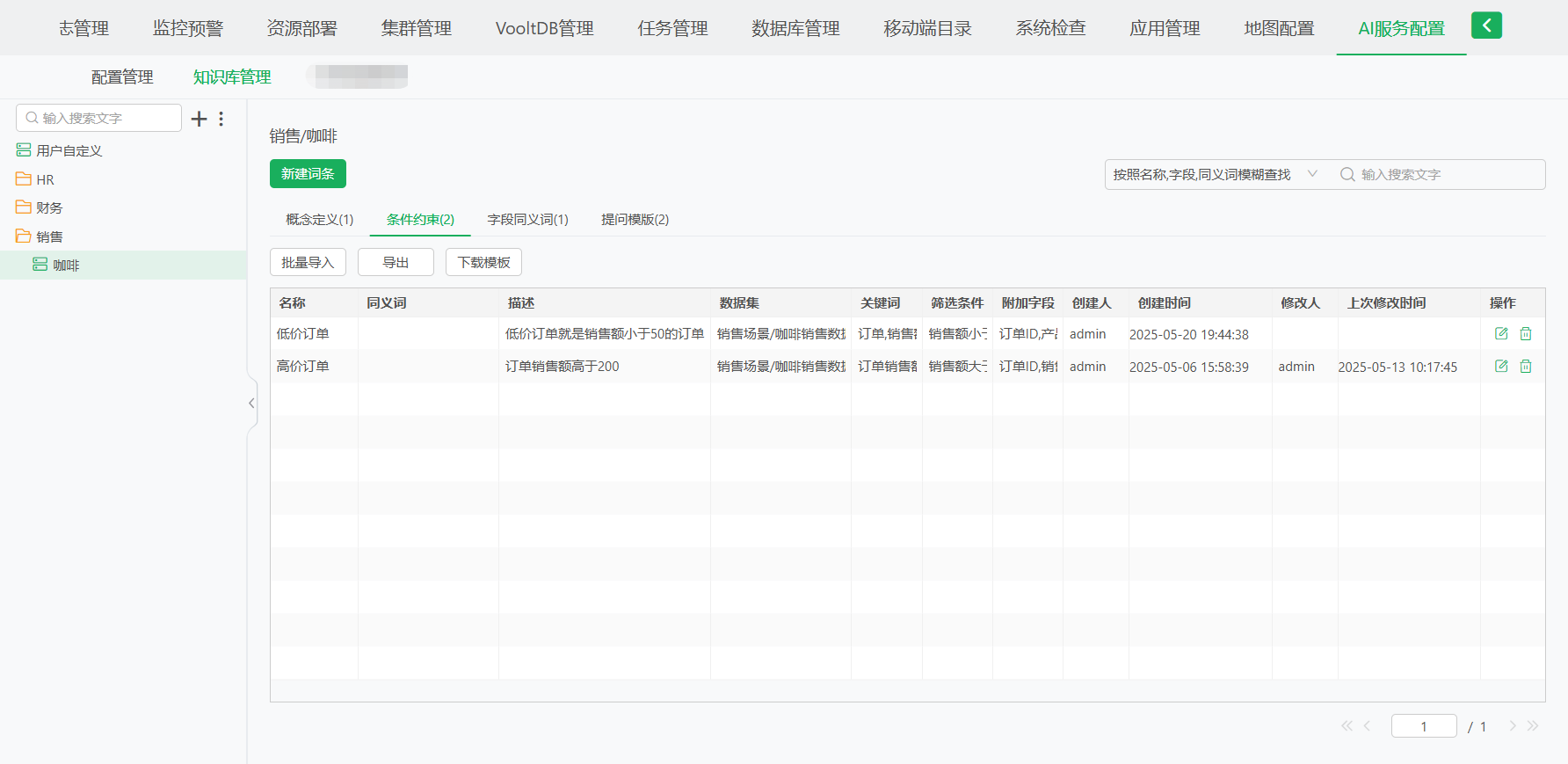
Task: Switch to the 字段同义词(1) tab
Action: point(527,219)
